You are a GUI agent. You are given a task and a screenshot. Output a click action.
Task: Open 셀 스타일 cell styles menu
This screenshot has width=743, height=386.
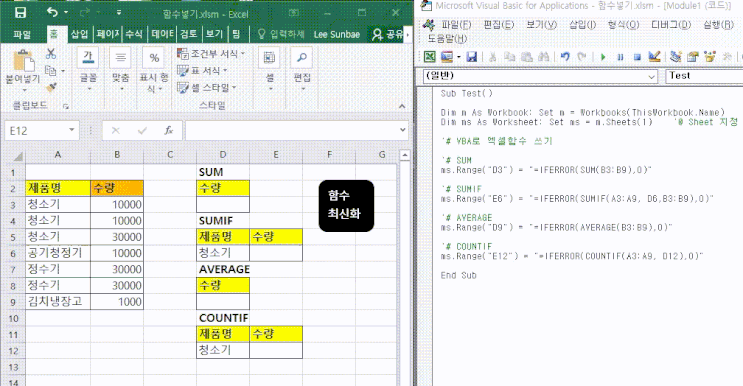[207, 88]
